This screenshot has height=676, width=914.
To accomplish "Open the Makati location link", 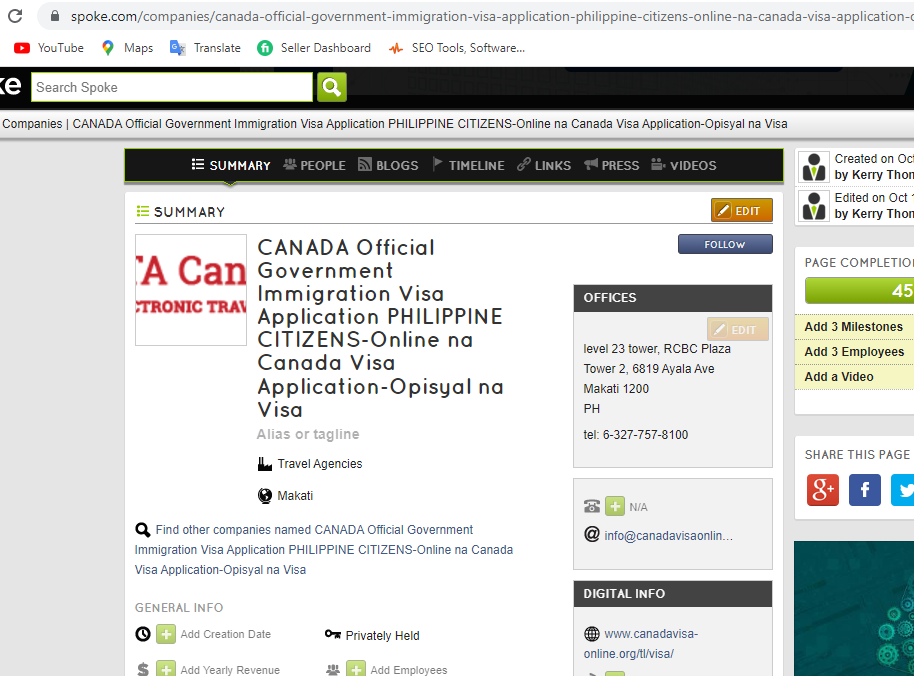I will [295, 496].
